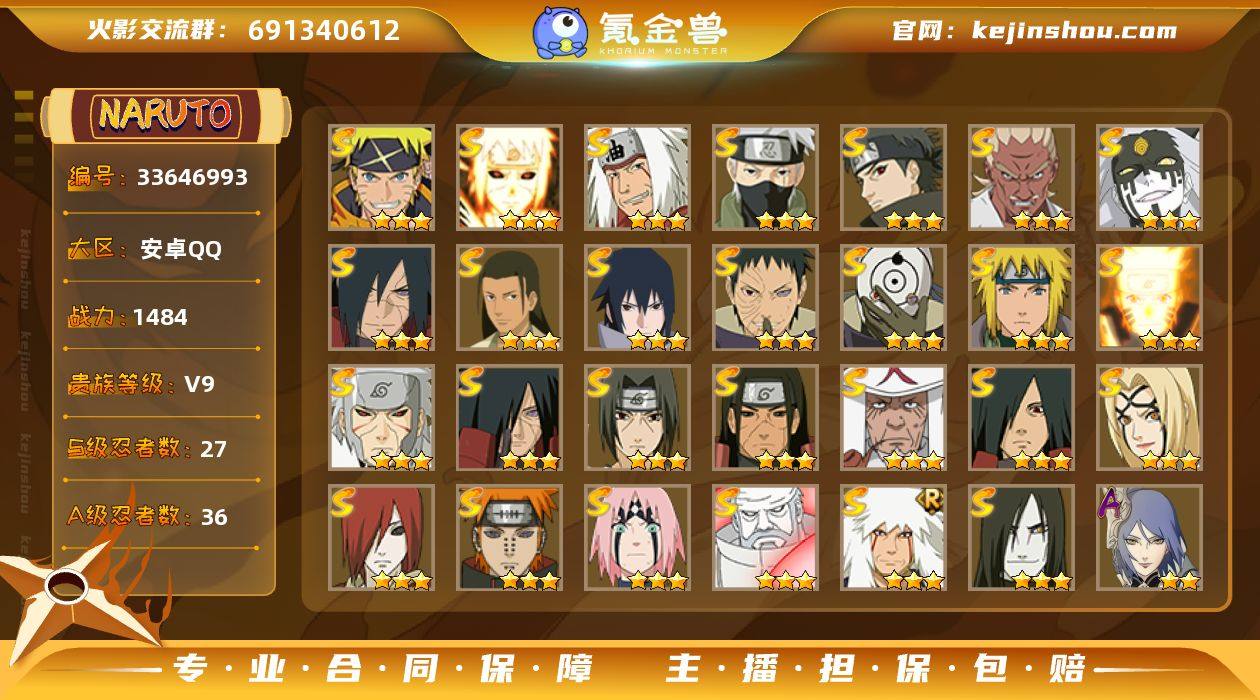Select the pink-haired Sakura ninja portrait
Viewport: 1260px width, 700px height.
click(637, 538)
